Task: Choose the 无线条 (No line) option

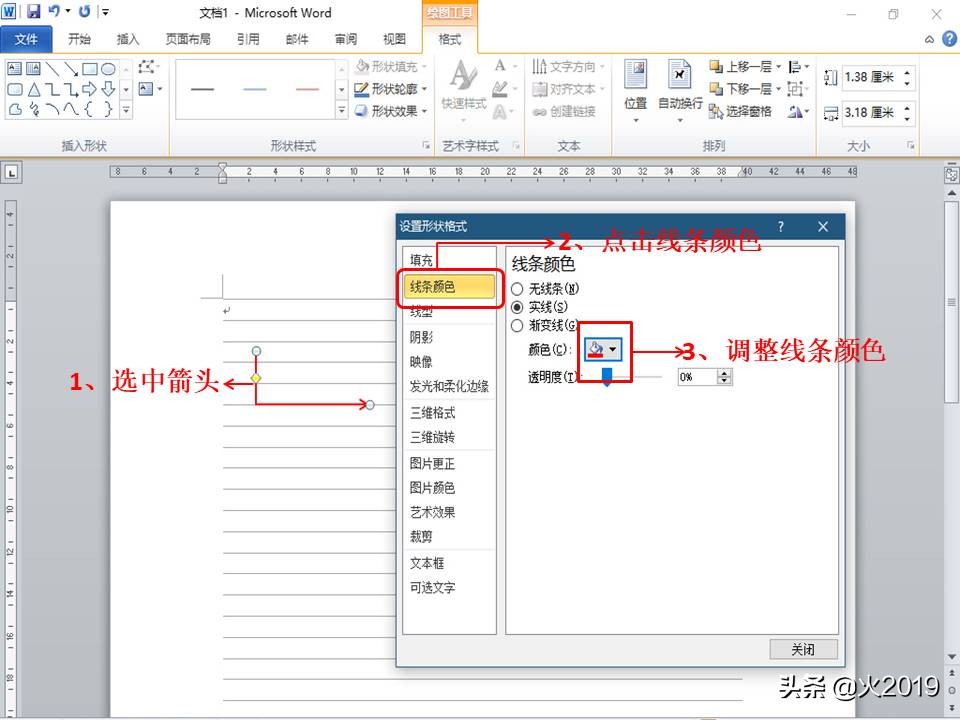Action: click(519, 286)
